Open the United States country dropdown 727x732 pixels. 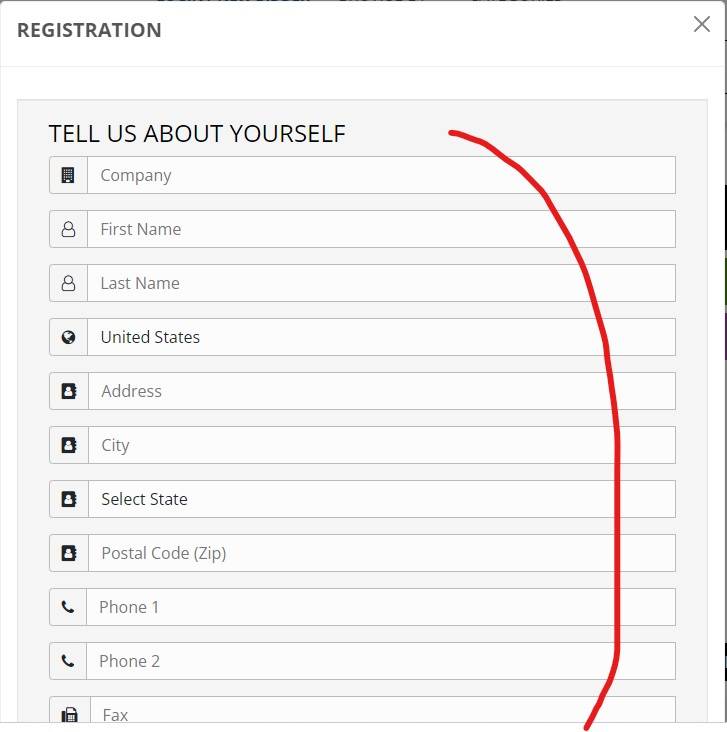[381, 337]
